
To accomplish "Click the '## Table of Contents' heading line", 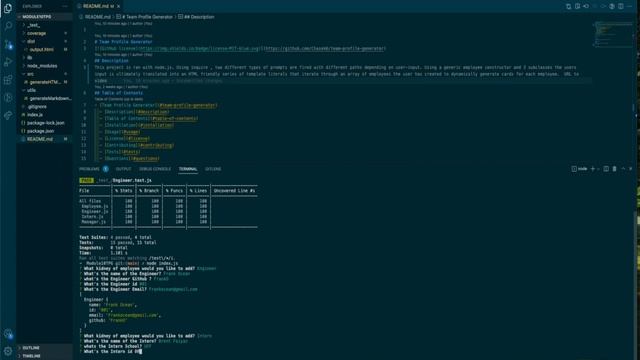I will 119,93.
